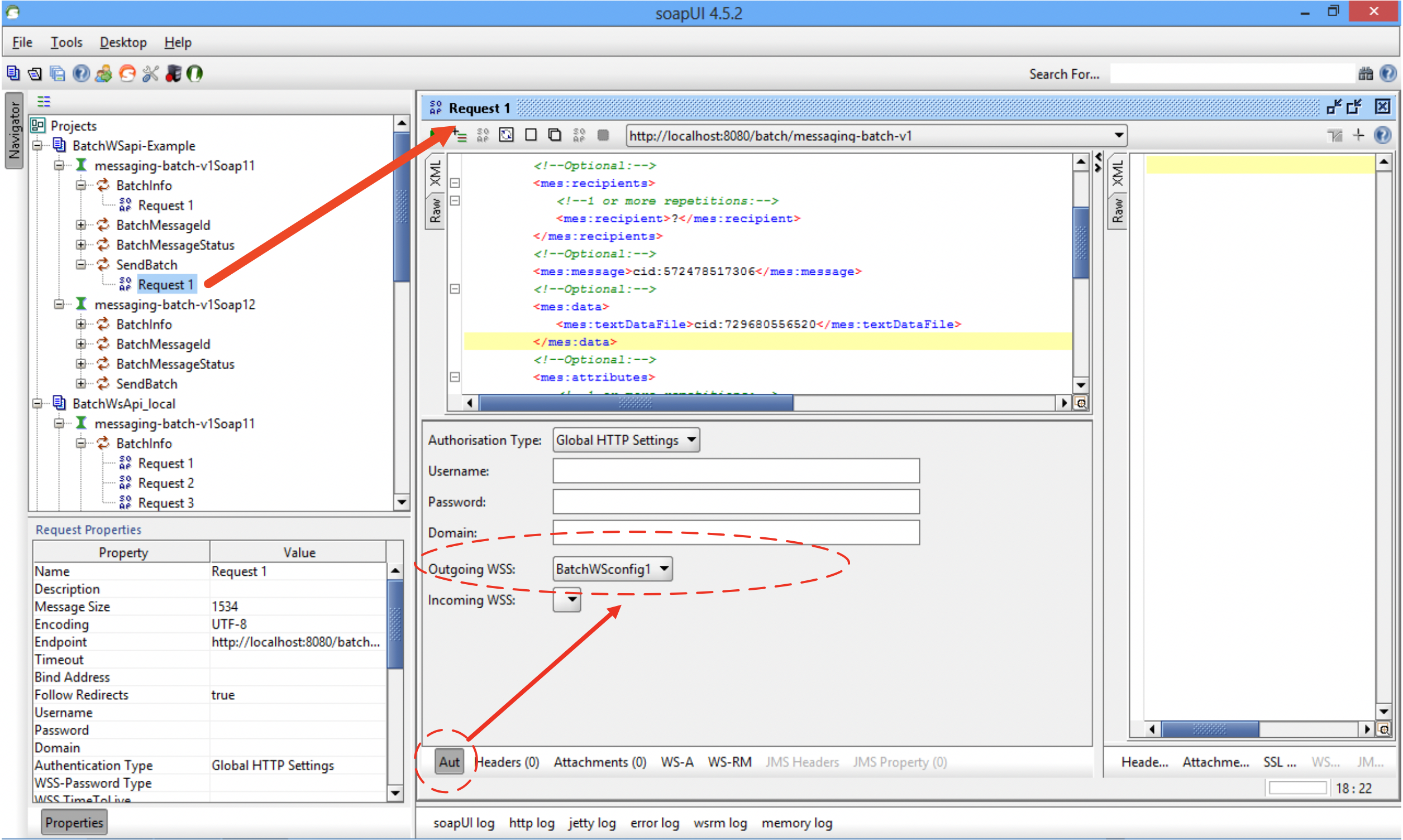Launch loadUI with the green L icon
This screenshot has height=840, width=1403.
pyautogui.click(x=195, y=74)
